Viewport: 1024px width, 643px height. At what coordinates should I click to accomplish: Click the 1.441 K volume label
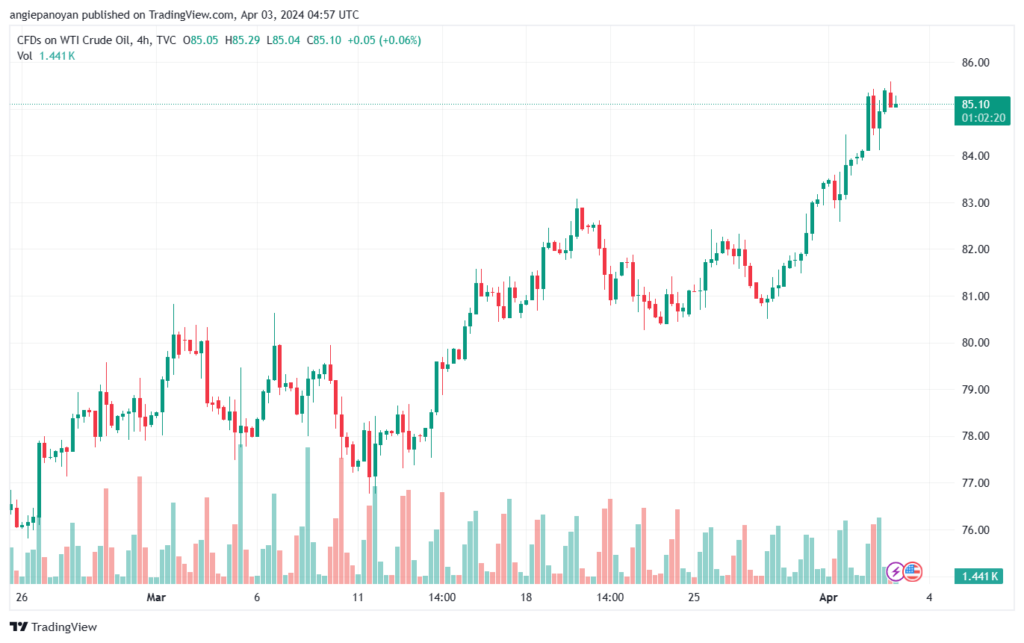(x=978, y=576)
